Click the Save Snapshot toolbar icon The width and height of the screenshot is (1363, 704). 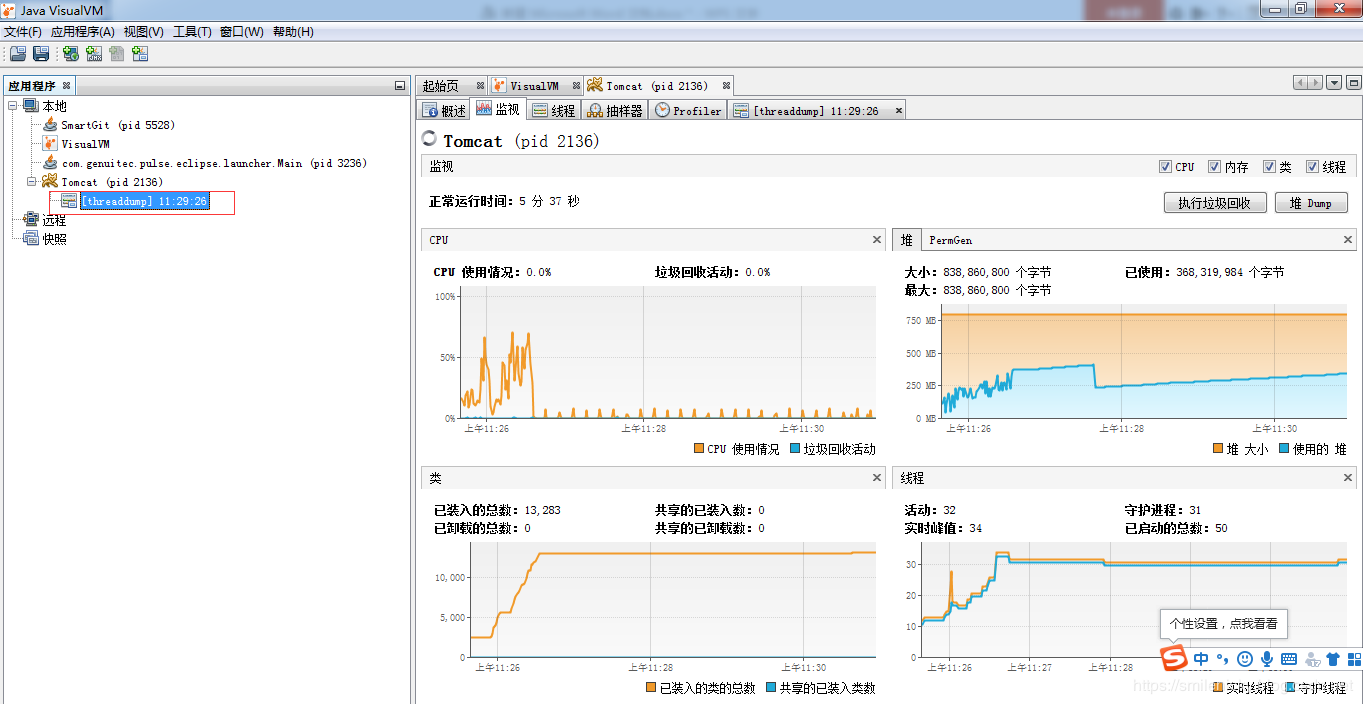pyautogui.click(x=41, y=54)
